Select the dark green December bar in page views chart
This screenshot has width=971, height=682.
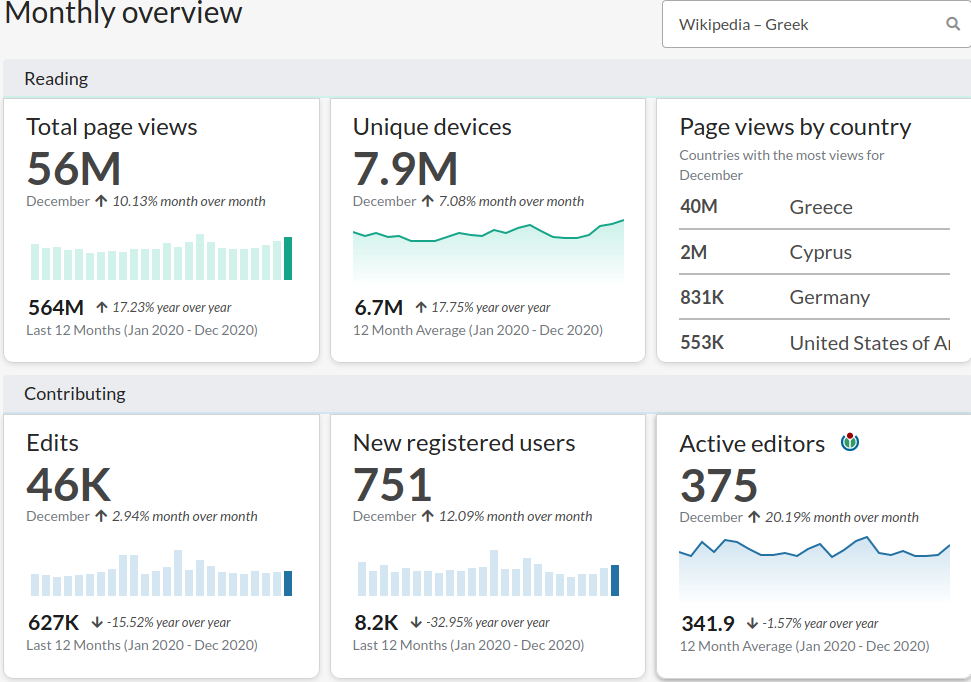pyautogui.click(x=288, y=258)
